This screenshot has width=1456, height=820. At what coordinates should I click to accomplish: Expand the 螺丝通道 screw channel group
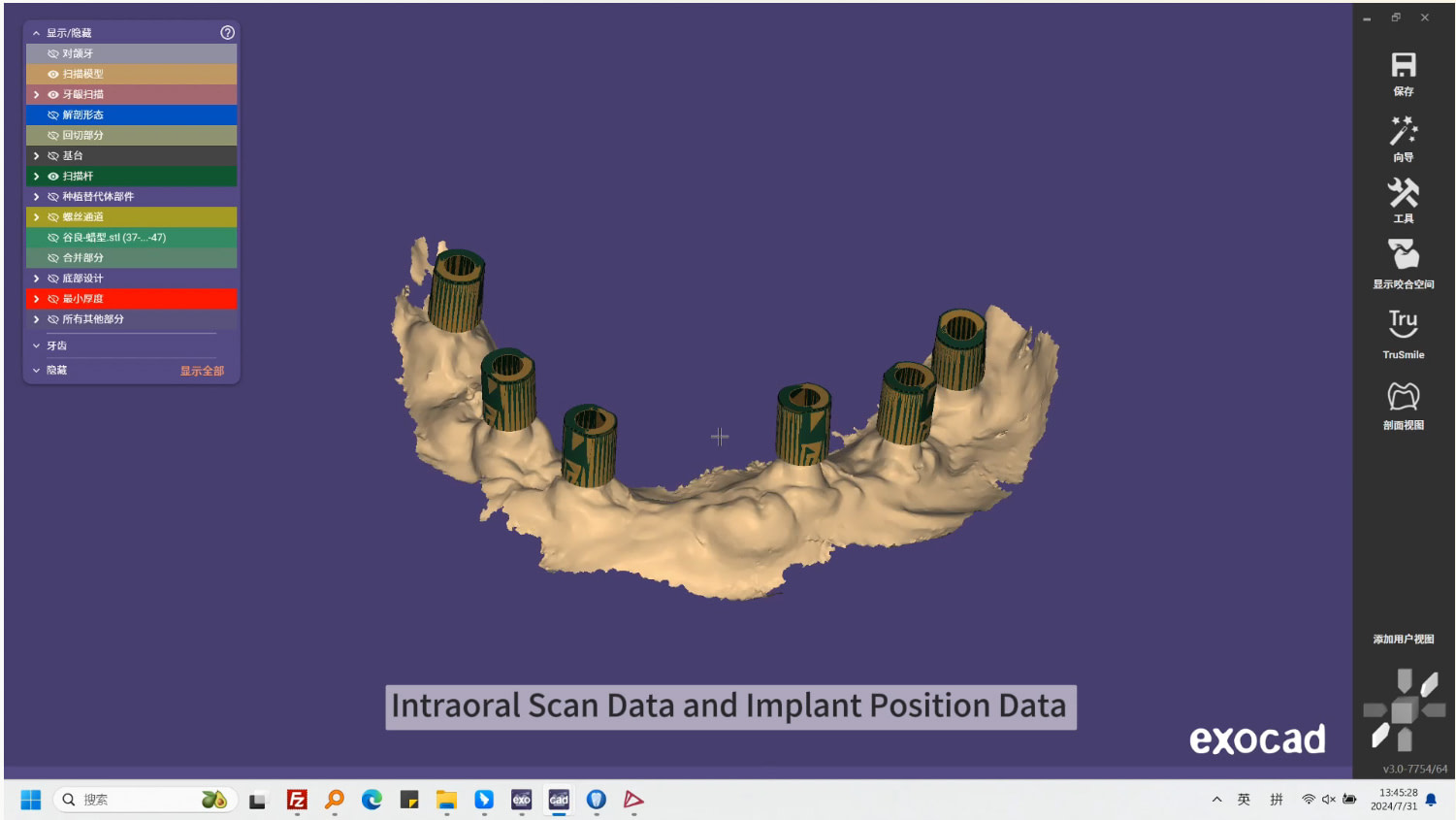[36, 216]
